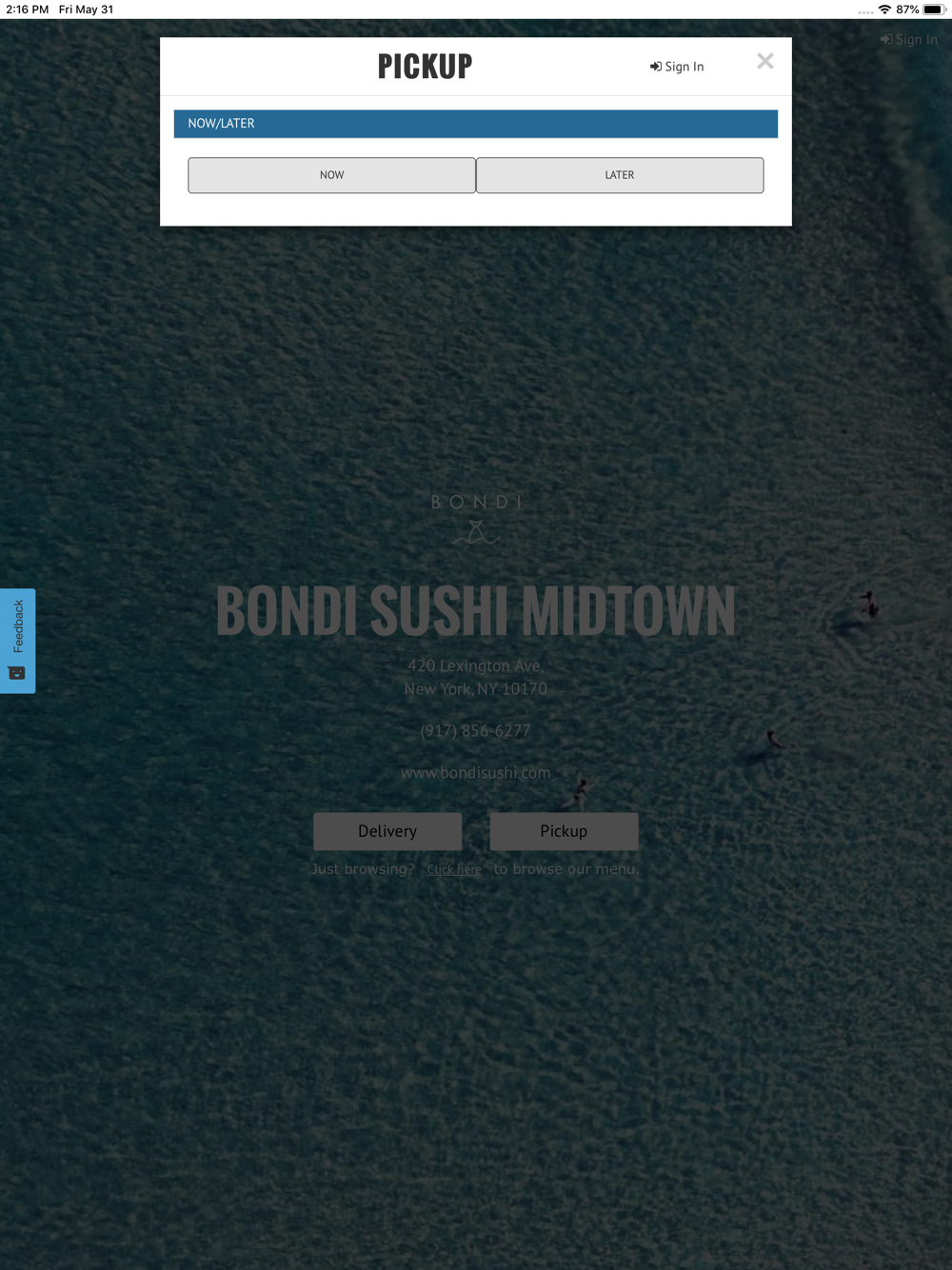Image resolution: width=952 pixels, height=1270 pixels.
Task: Open the www.bondisushi.com website link
Action: tap(476, 773)
